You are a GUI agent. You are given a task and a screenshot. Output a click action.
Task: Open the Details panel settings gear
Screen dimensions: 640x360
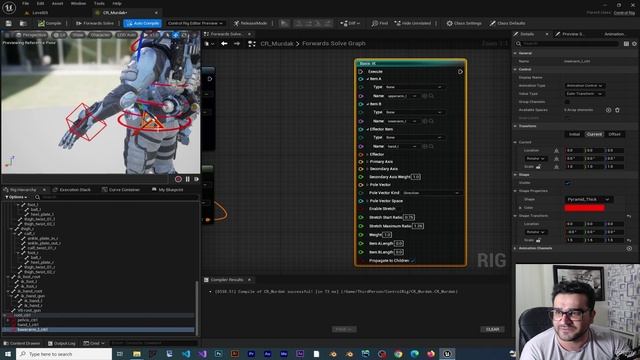(x=634, y=44)
